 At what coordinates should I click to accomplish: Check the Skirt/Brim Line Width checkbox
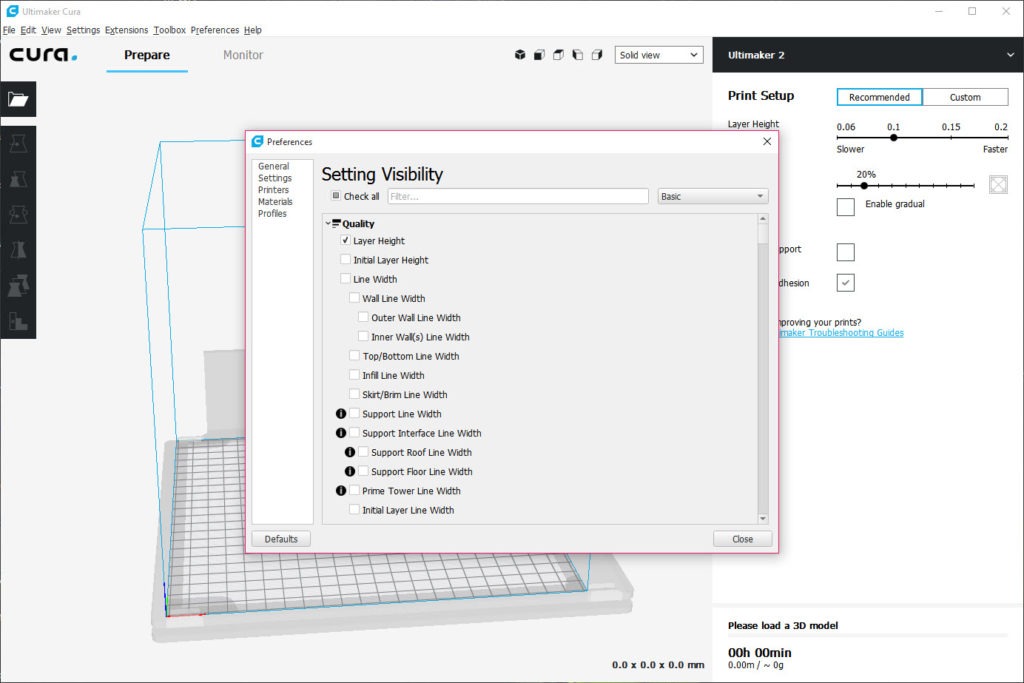coord(355,394)
